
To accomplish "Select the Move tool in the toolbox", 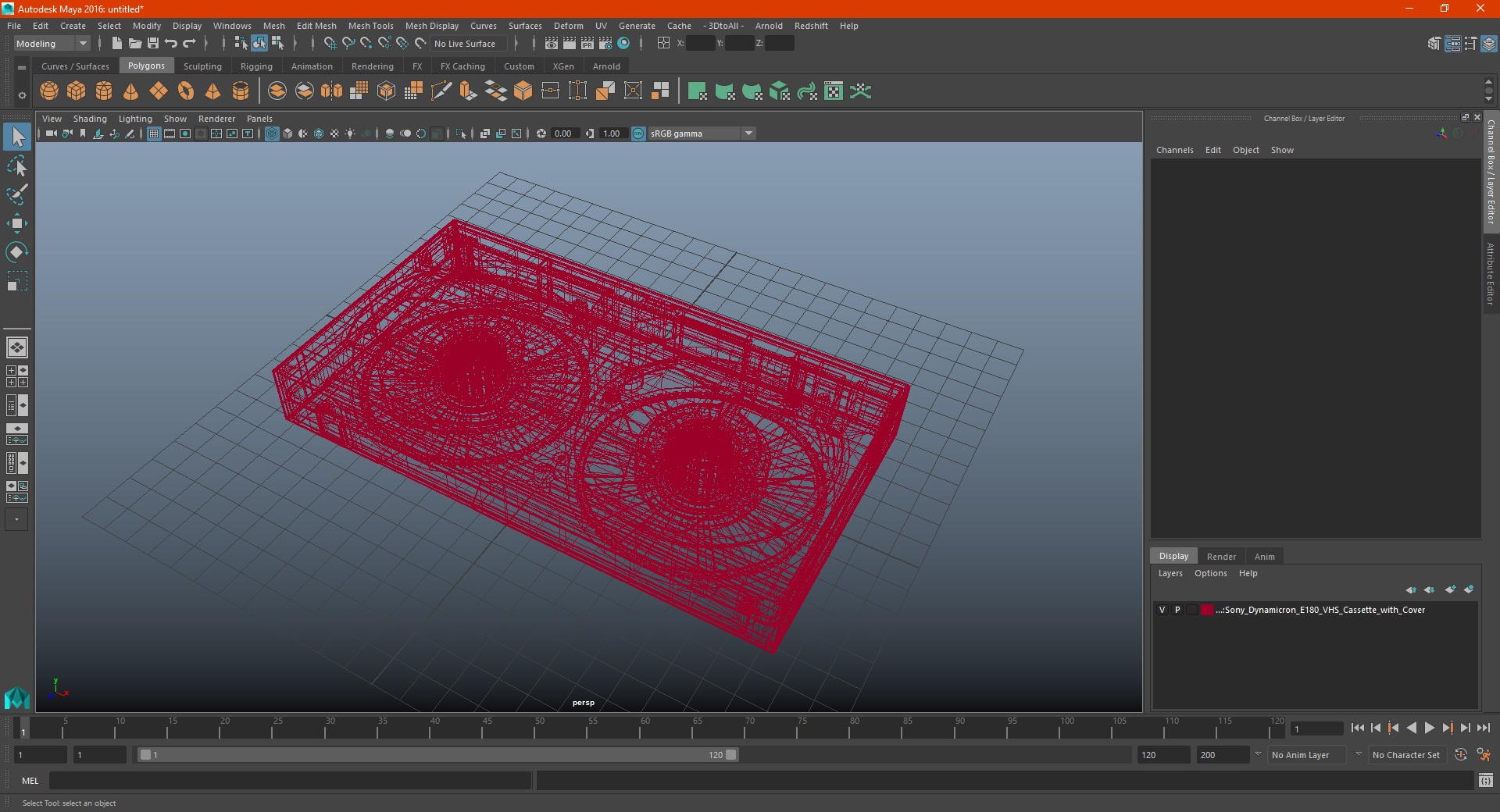I will tap(16, 223).
